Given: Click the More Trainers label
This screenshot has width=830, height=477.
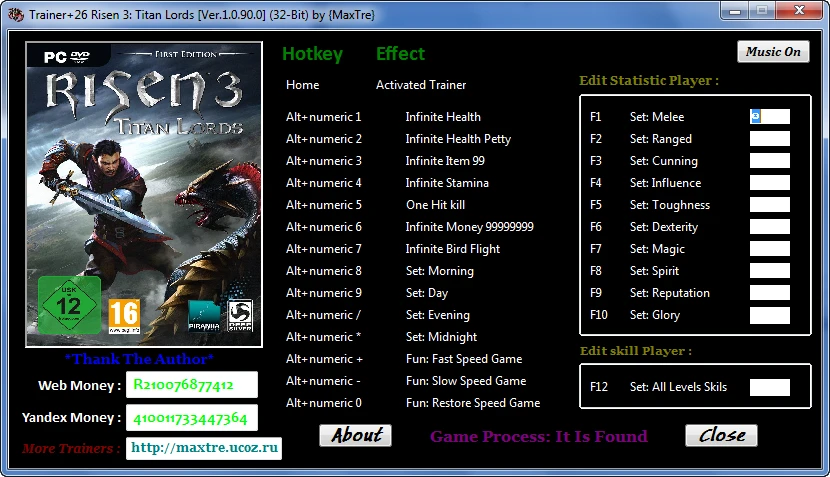Looking at the screenshot, I should pyautogui.click(x=71, y=448).
